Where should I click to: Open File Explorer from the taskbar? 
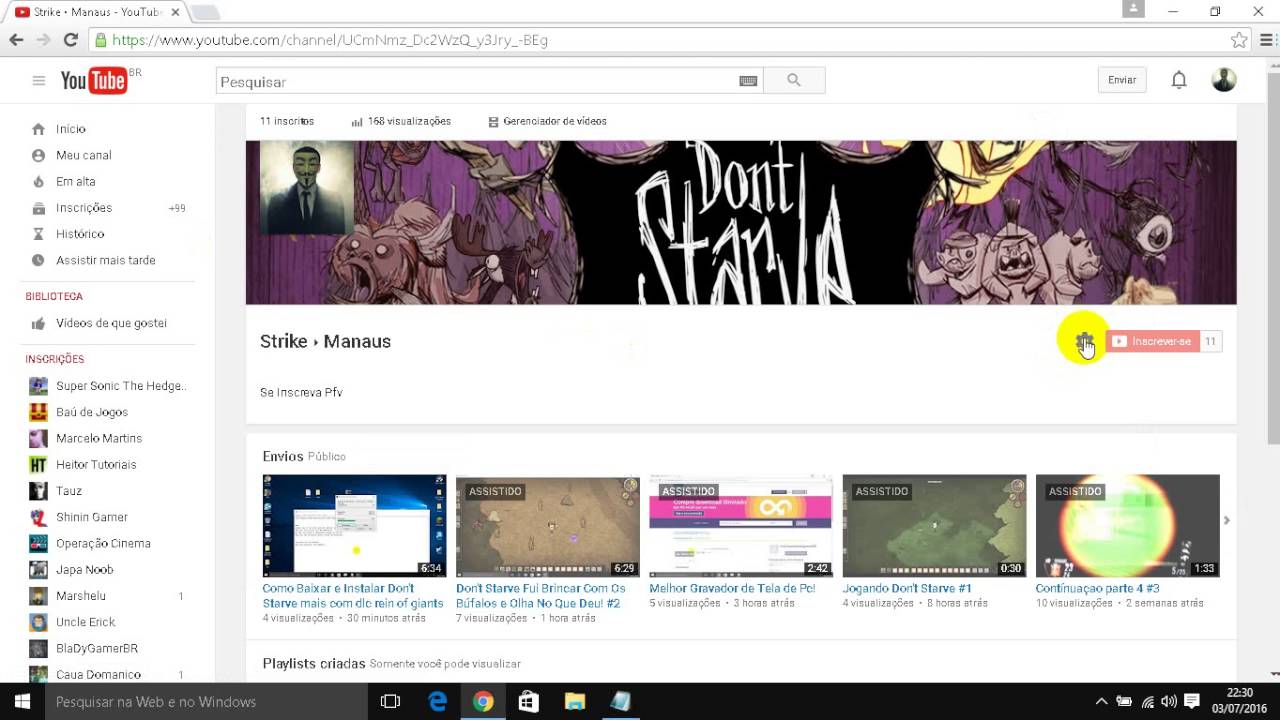tap(575, 702)
